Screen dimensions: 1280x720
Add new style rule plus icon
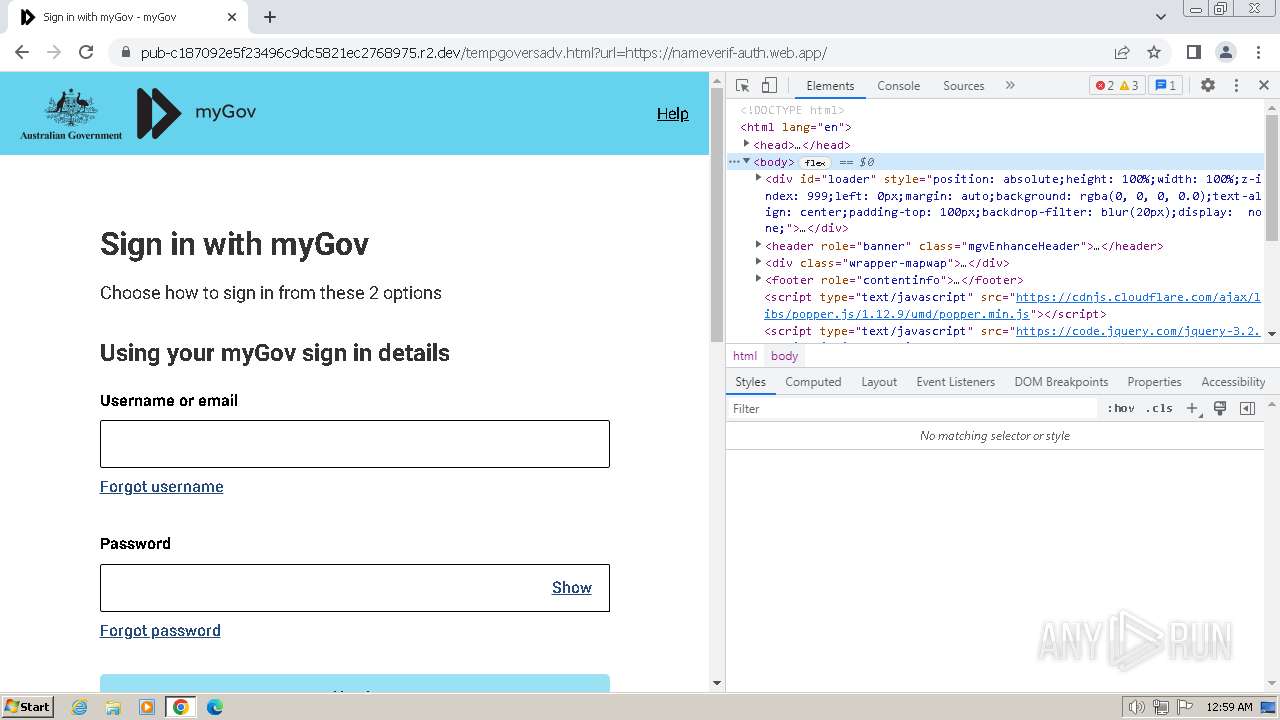[1192, 408]
